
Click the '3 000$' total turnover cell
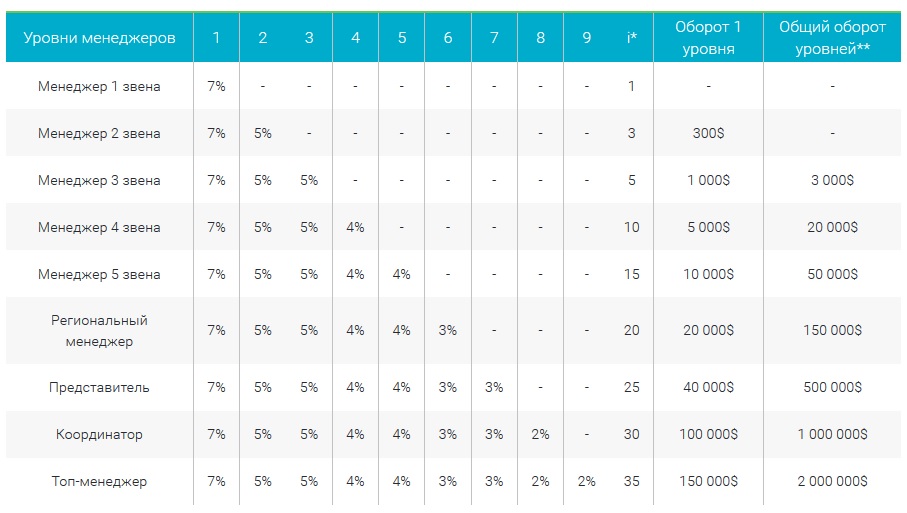832,181
